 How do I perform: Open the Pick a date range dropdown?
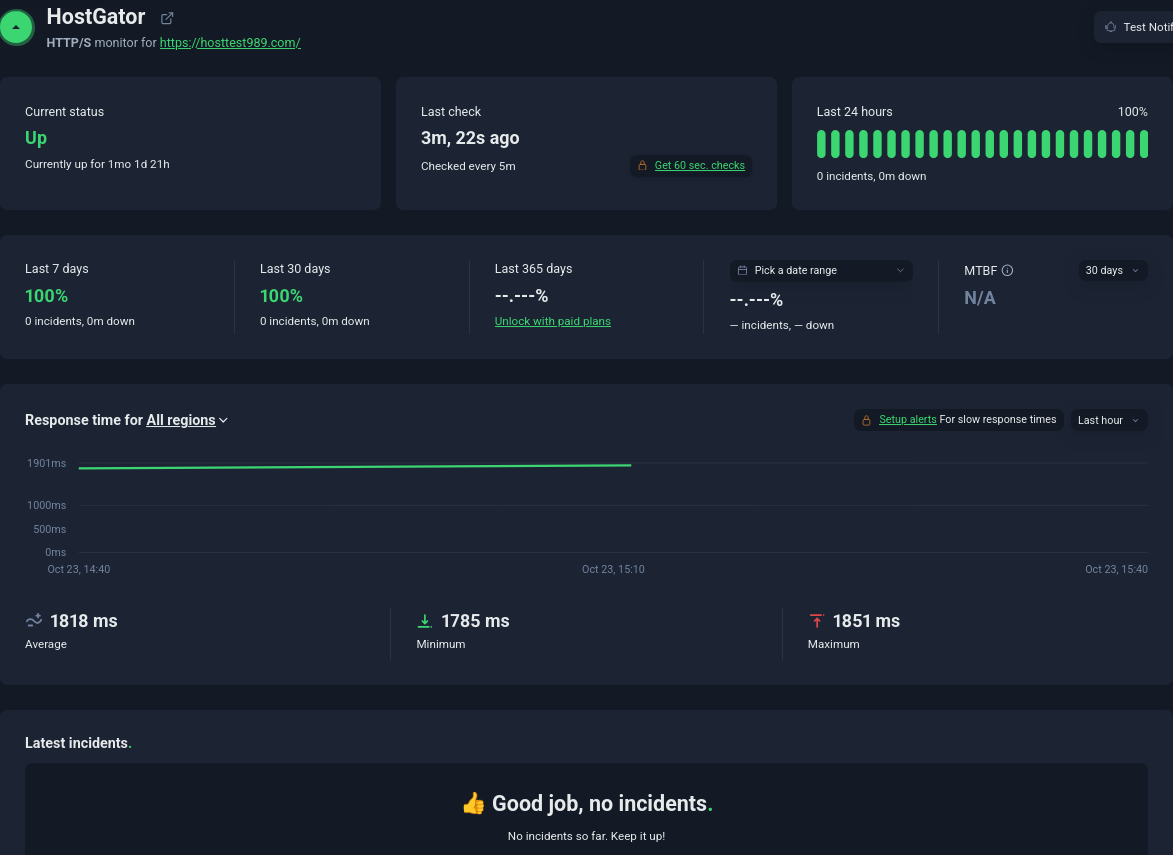click(x=821, y=270)
